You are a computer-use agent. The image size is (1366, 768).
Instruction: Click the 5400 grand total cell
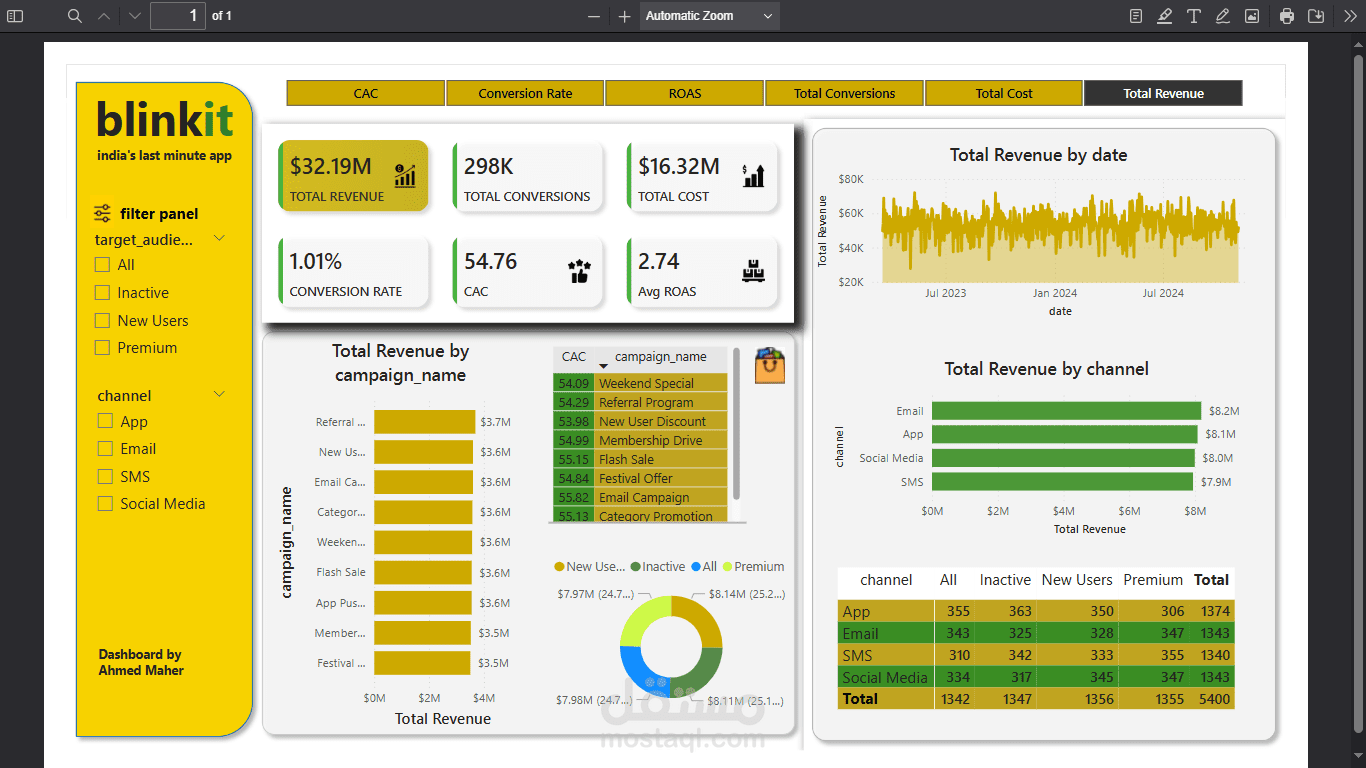click(1214, 699)
